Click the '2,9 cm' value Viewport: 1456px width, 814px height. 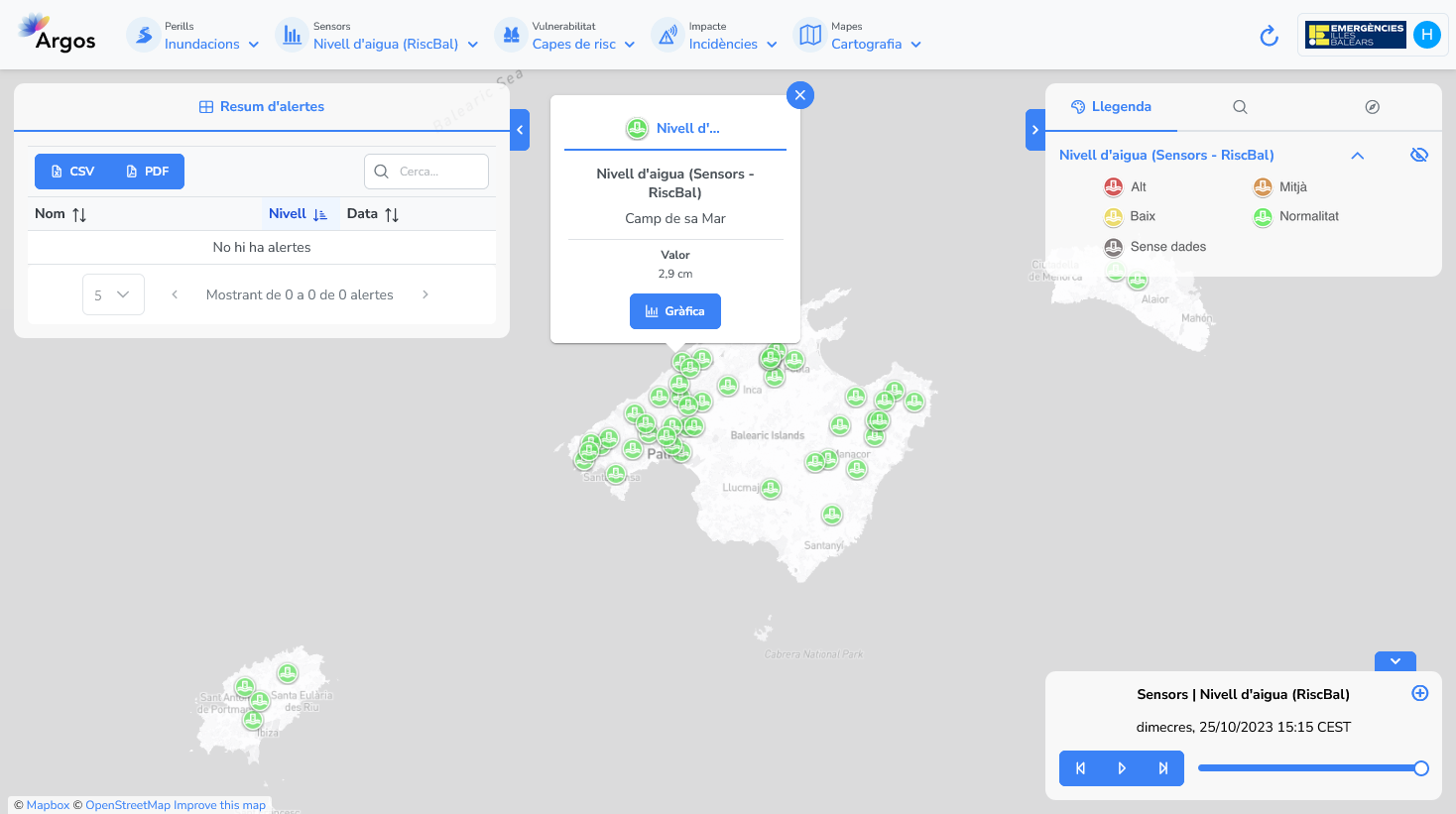pos(675,274)
